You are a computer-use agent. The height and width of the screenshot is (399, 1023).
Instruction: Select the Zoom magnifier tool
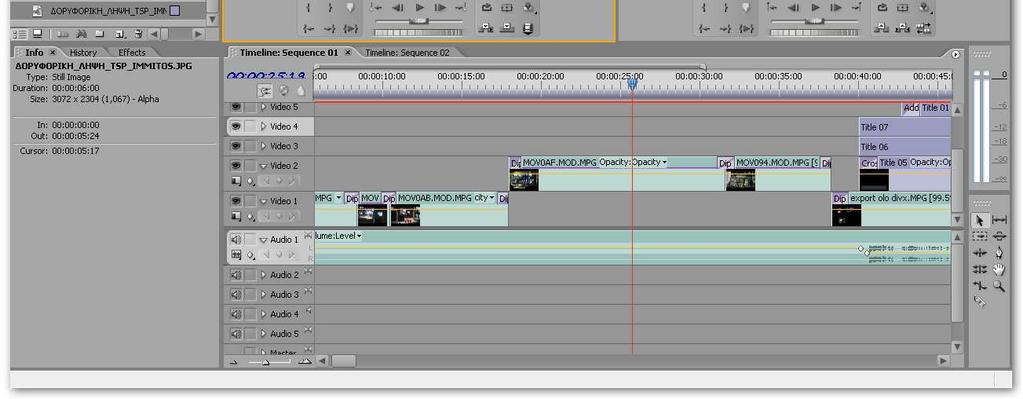(999, 286)
